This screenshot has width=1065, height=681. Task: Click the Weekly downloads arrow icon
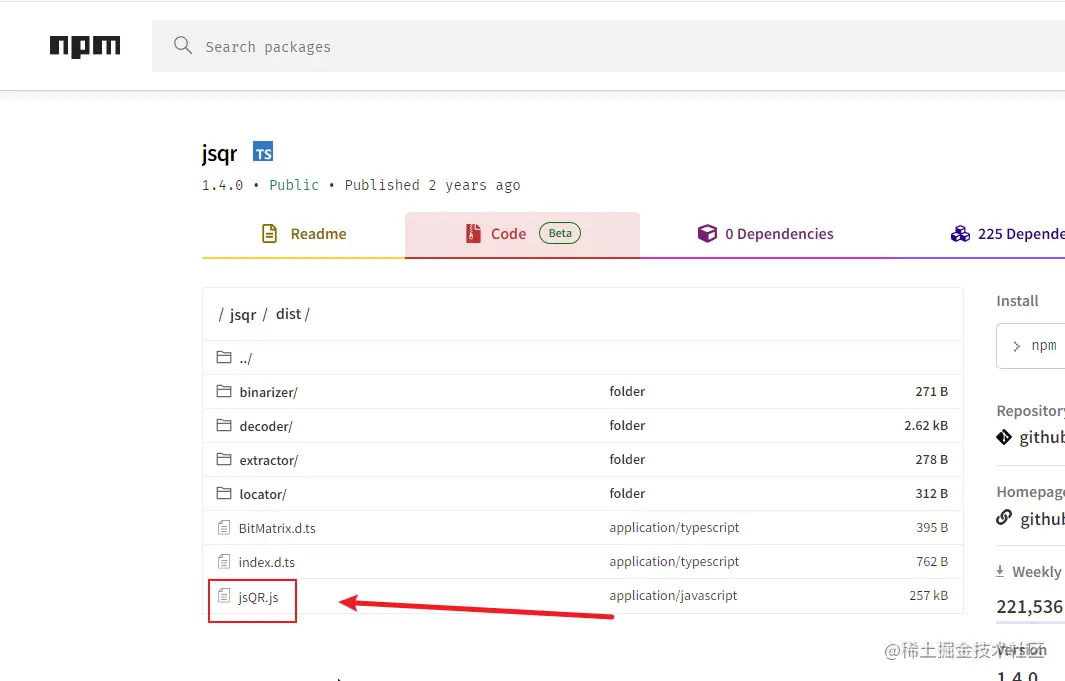1000,571
